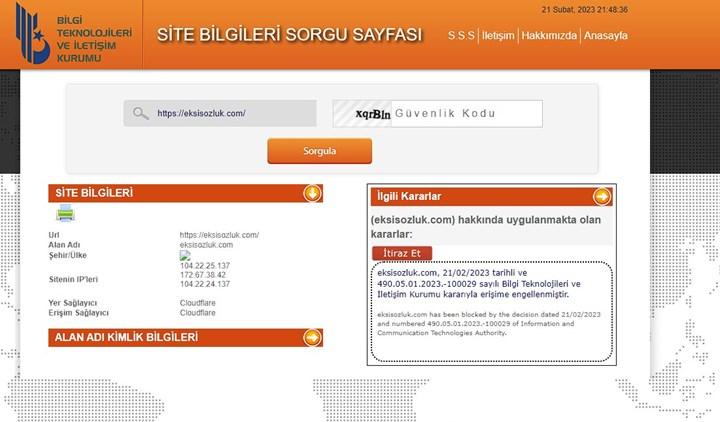The height and width of the screenshot is (422, 720).
Task: Click the SİTE BİLGİLERİ SORGU SAYFASI title
Action: pos(289,35)
